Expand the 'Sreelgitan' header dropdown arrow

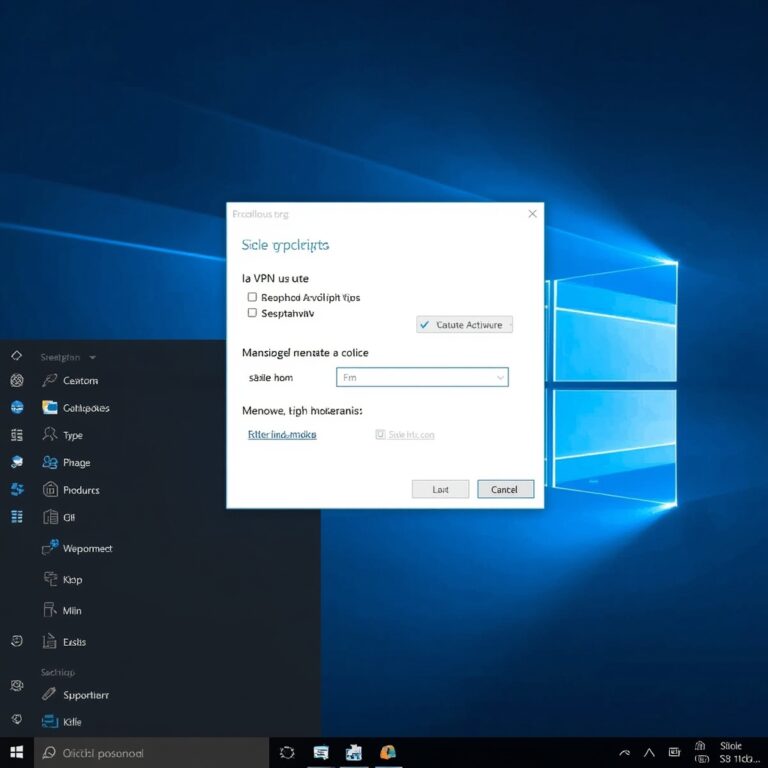coord(93,358)
